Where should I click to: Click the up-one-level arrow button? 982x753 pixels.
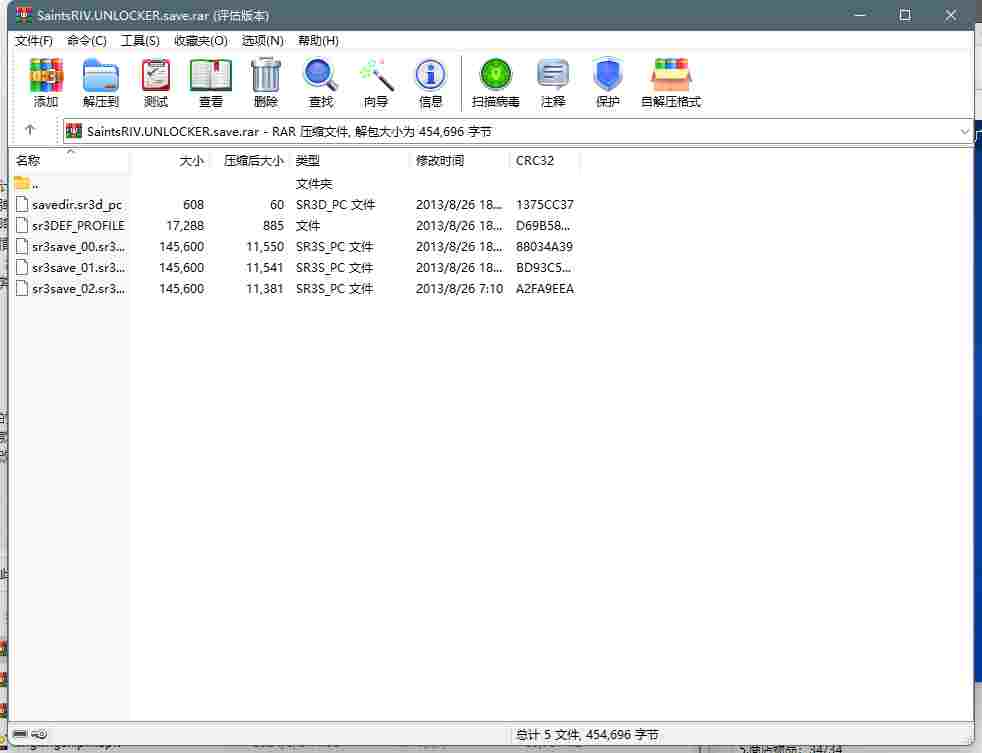(x=30, y=130)
